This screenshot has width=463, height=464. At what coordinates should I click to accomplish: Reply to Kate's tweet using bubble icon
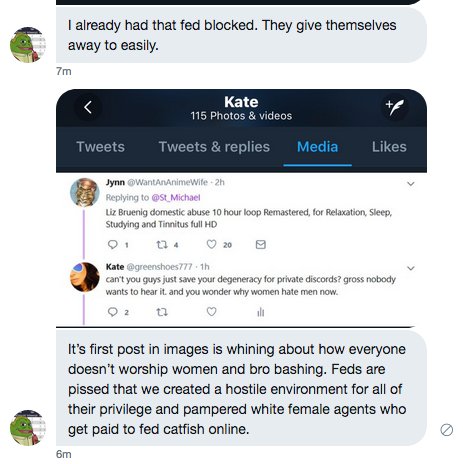113,312
